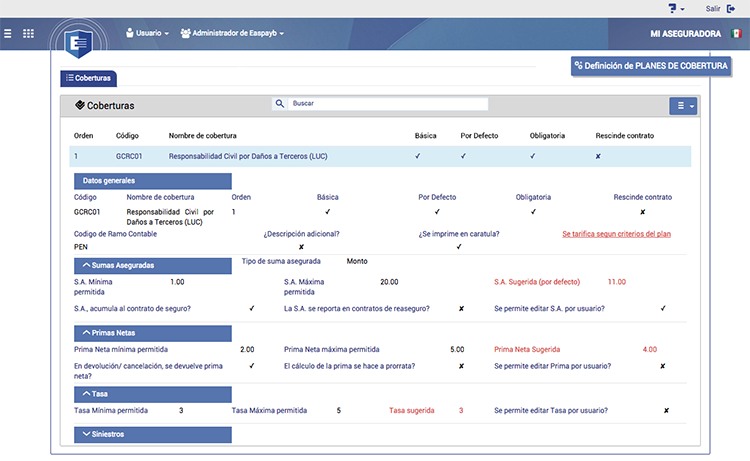
Task: Toggle Se permite editar S.A. por usuario check
Action: pyautogui.click(x=663, y=308)
